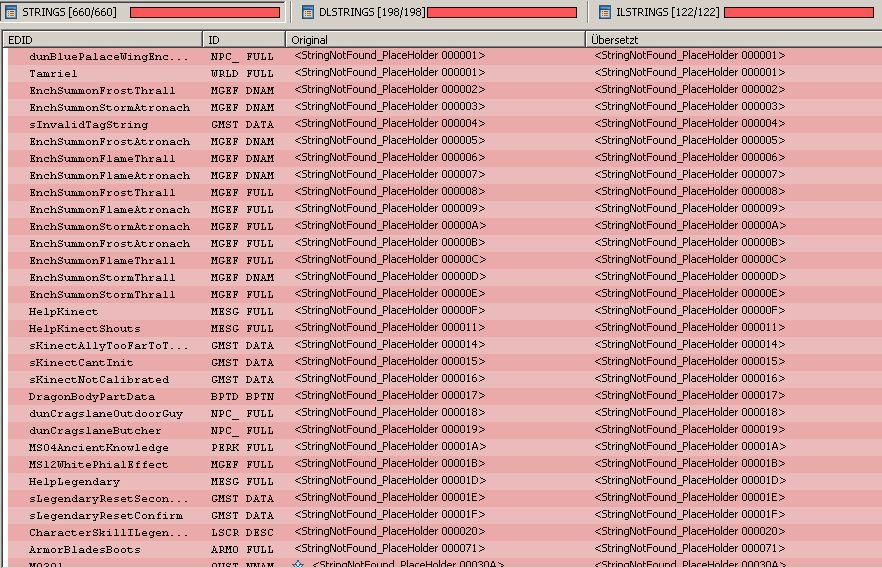
Task: Click Übersetzt cell PlaceHolder 00000F
Action: pyautogui.click(x=690, y=310)
